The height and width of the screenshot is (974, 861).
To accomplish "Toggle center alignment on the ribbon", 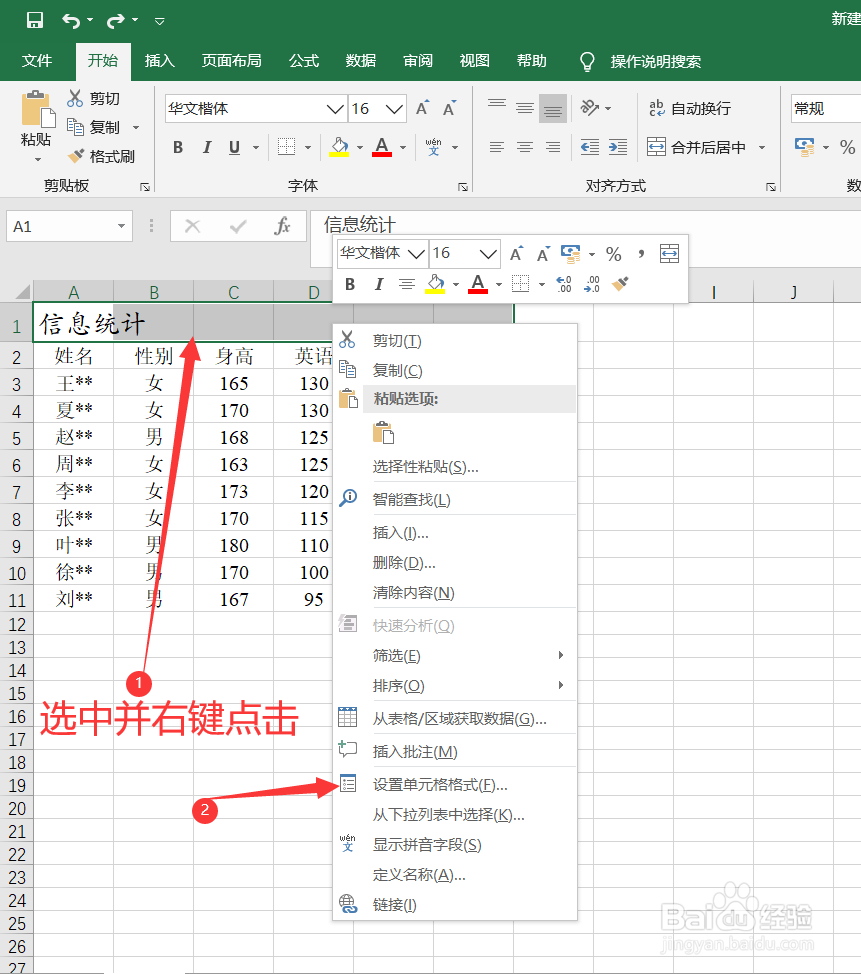I will point(524,147).
